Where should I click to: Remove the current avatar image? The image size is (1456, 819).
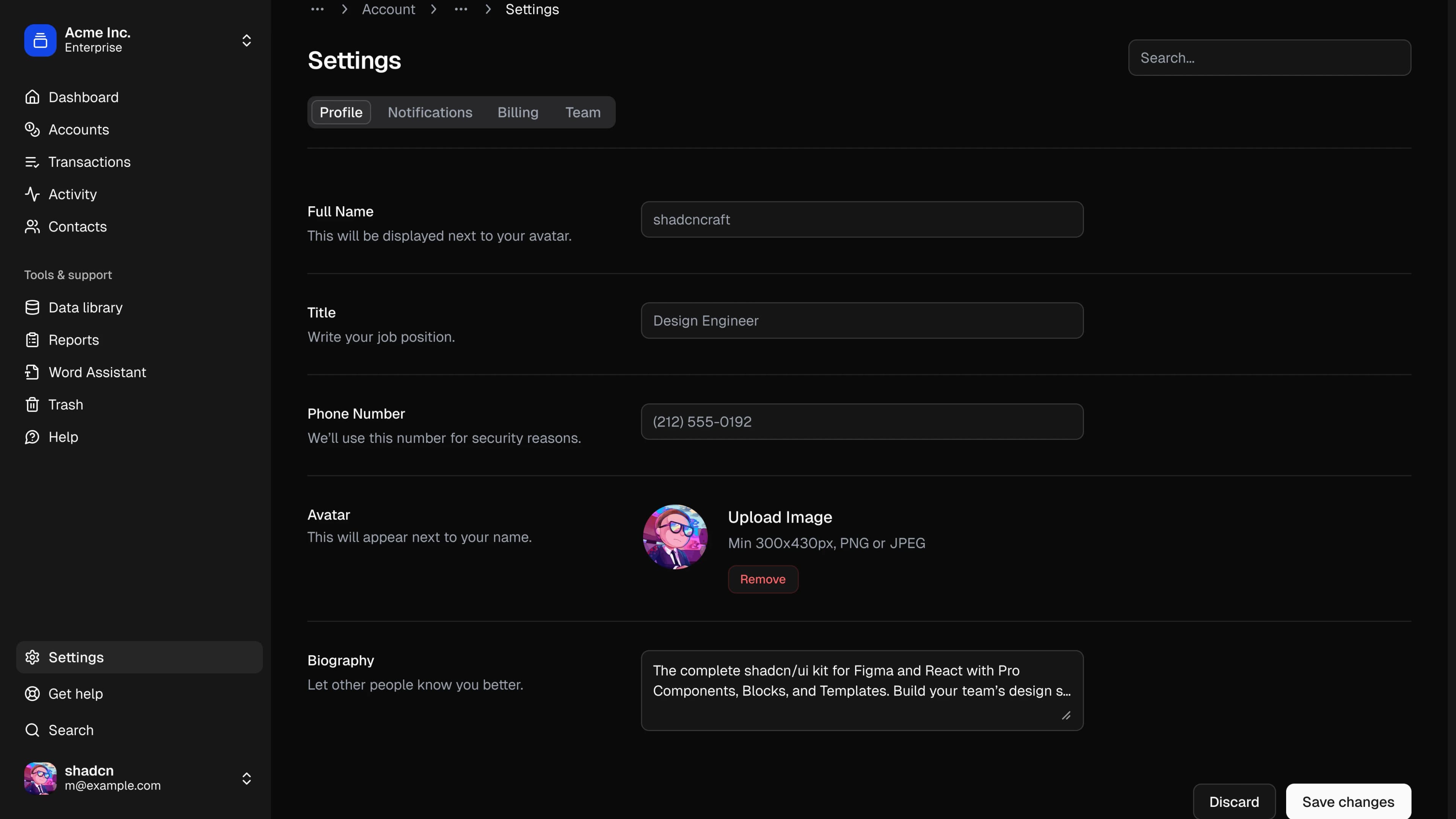tap(763, 579)
